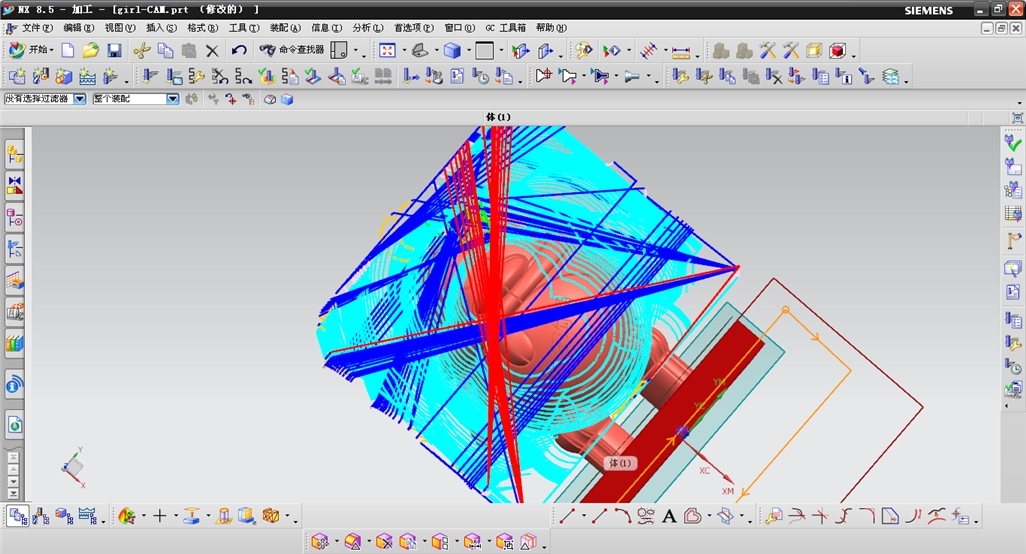The image size is (1026, 554).
Task: Click the line sketch tool icon
Action: [567, 517]
